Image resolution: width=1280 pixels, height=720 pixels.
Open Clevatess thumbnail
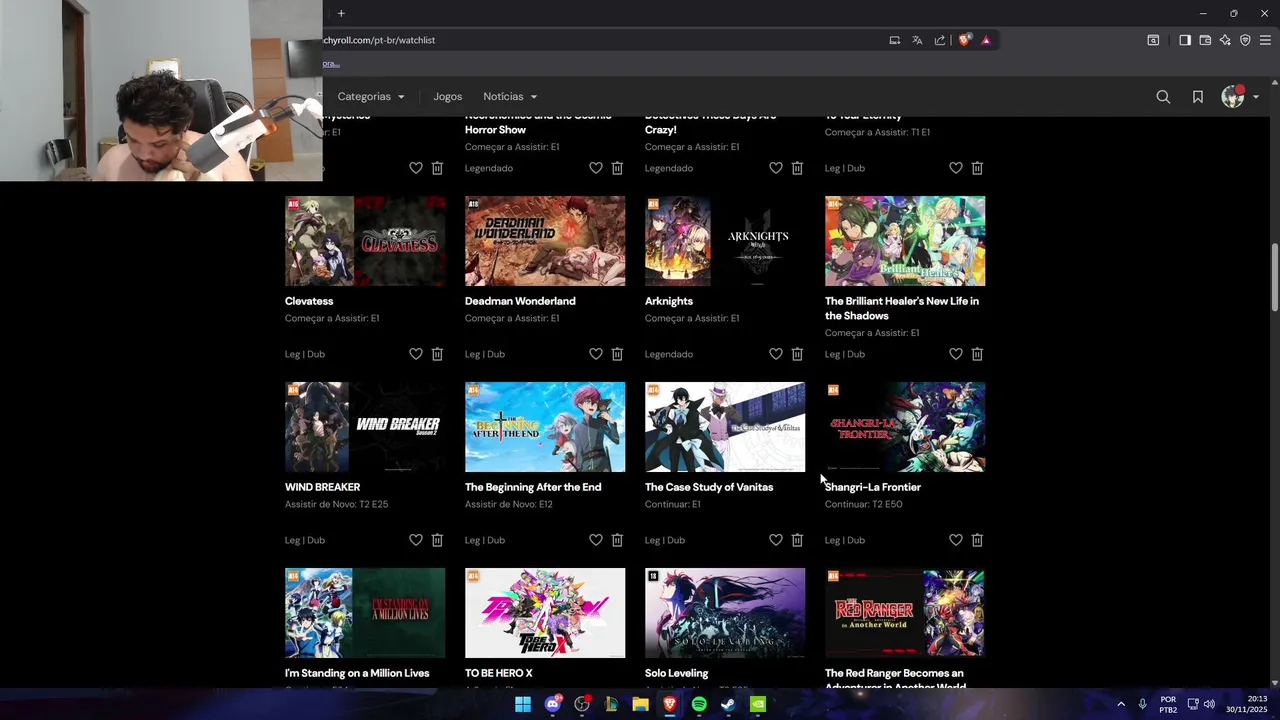(365, 241)
